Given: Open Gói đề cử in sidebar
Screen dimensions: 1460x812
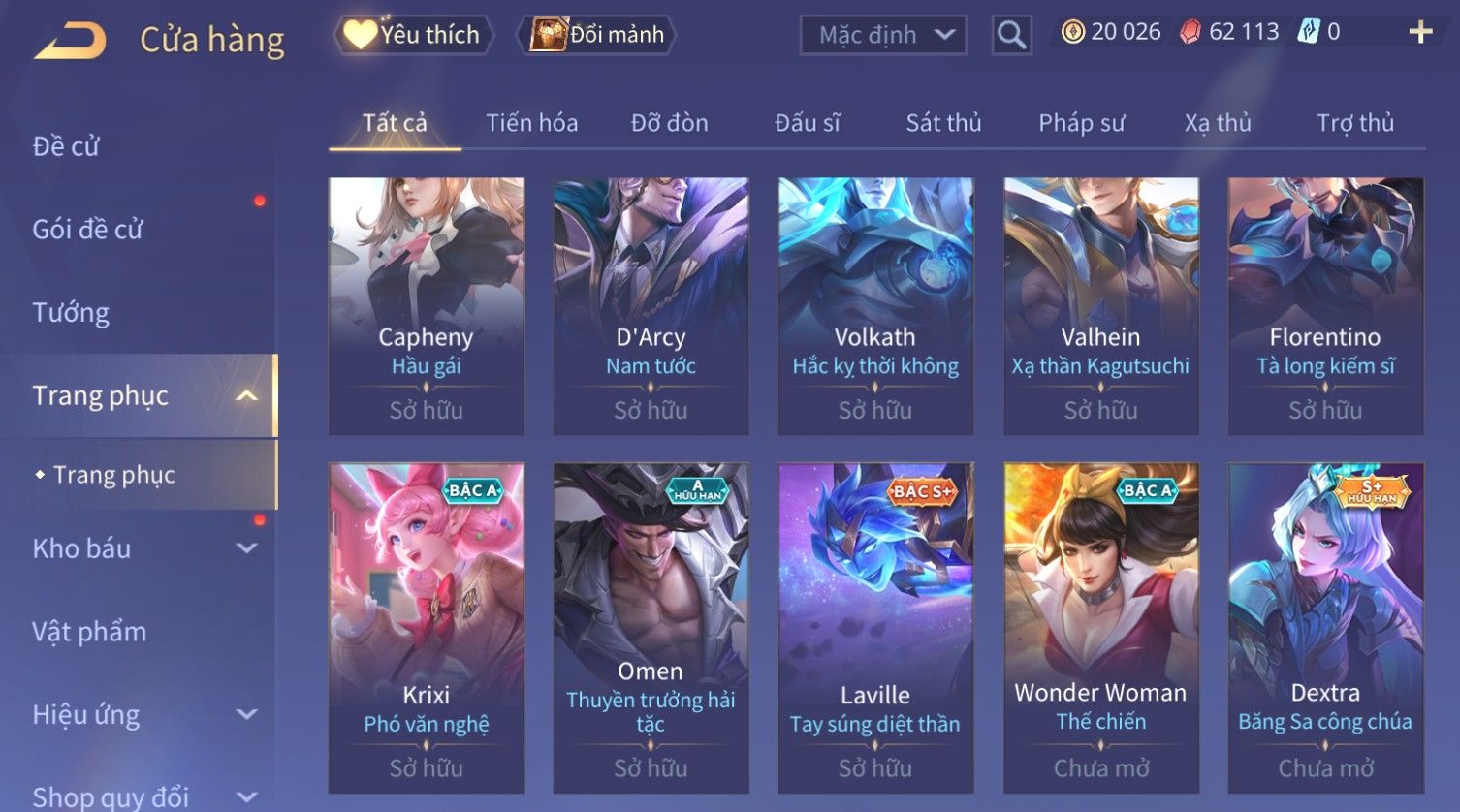Looking at the screenshot, I should [x=87, y=230].
